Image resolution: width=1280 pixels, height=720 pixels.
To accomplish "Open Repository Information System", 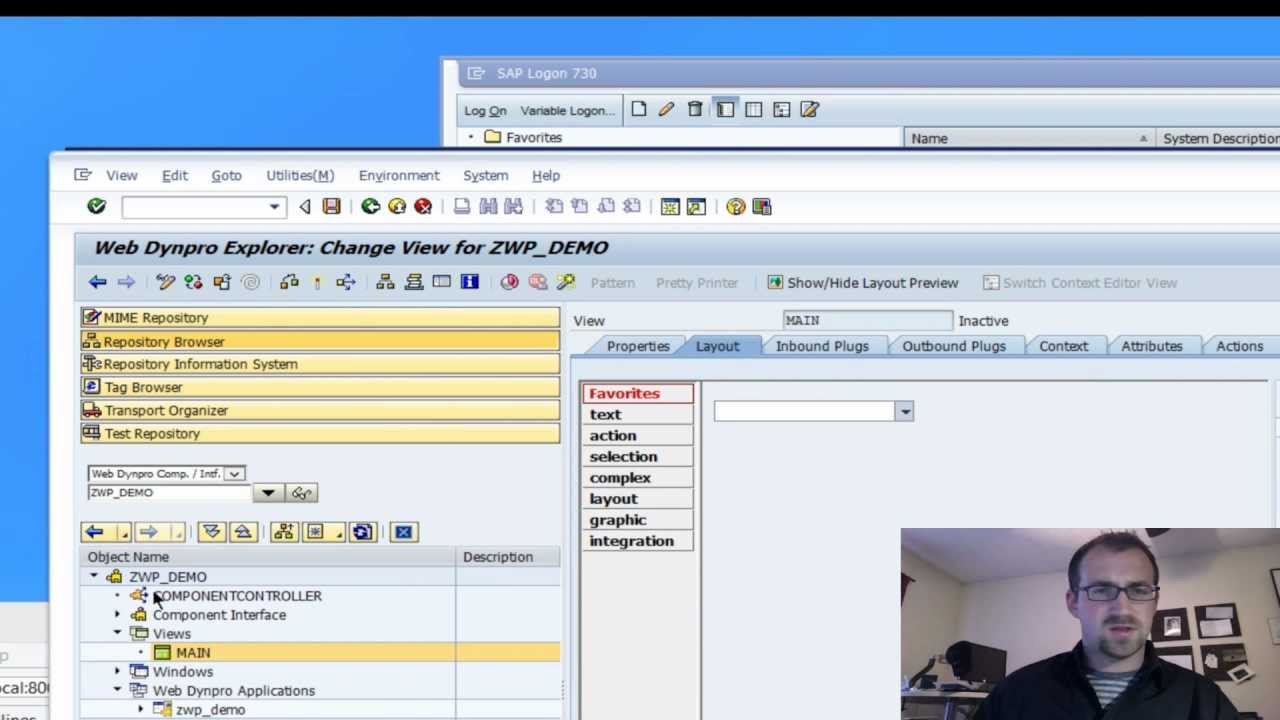I will coord(320,364).
